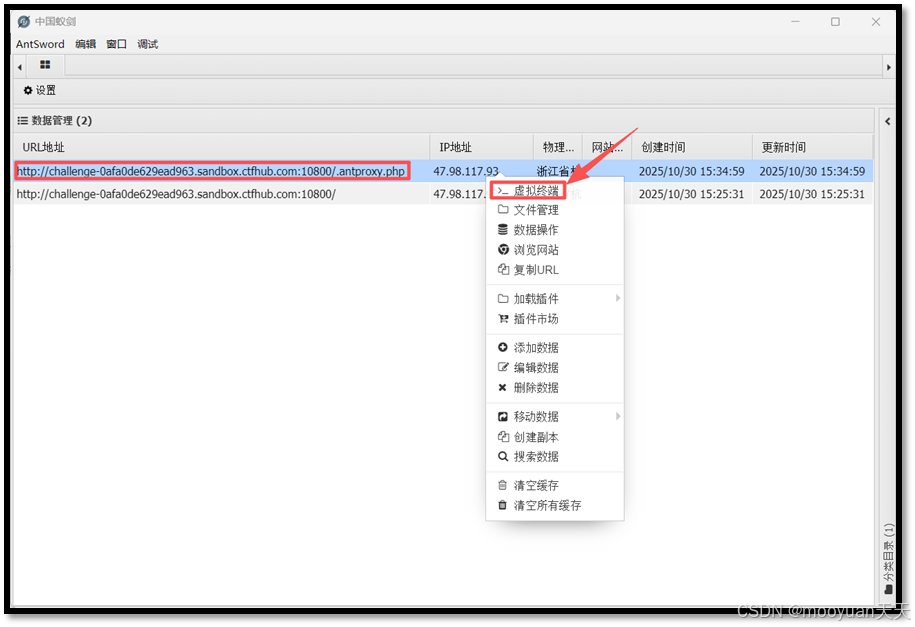Open the AntSword menu
915x627 pixels.
[40, 44]
